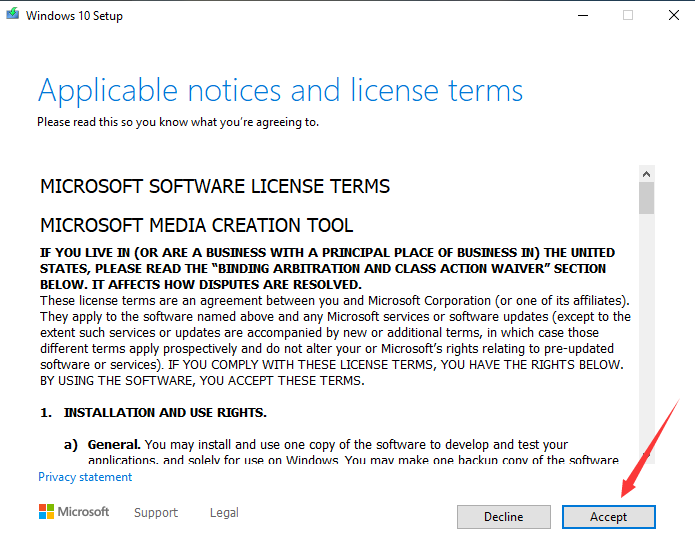Close the Windows 10 Setup window

(x=672, y=16)
